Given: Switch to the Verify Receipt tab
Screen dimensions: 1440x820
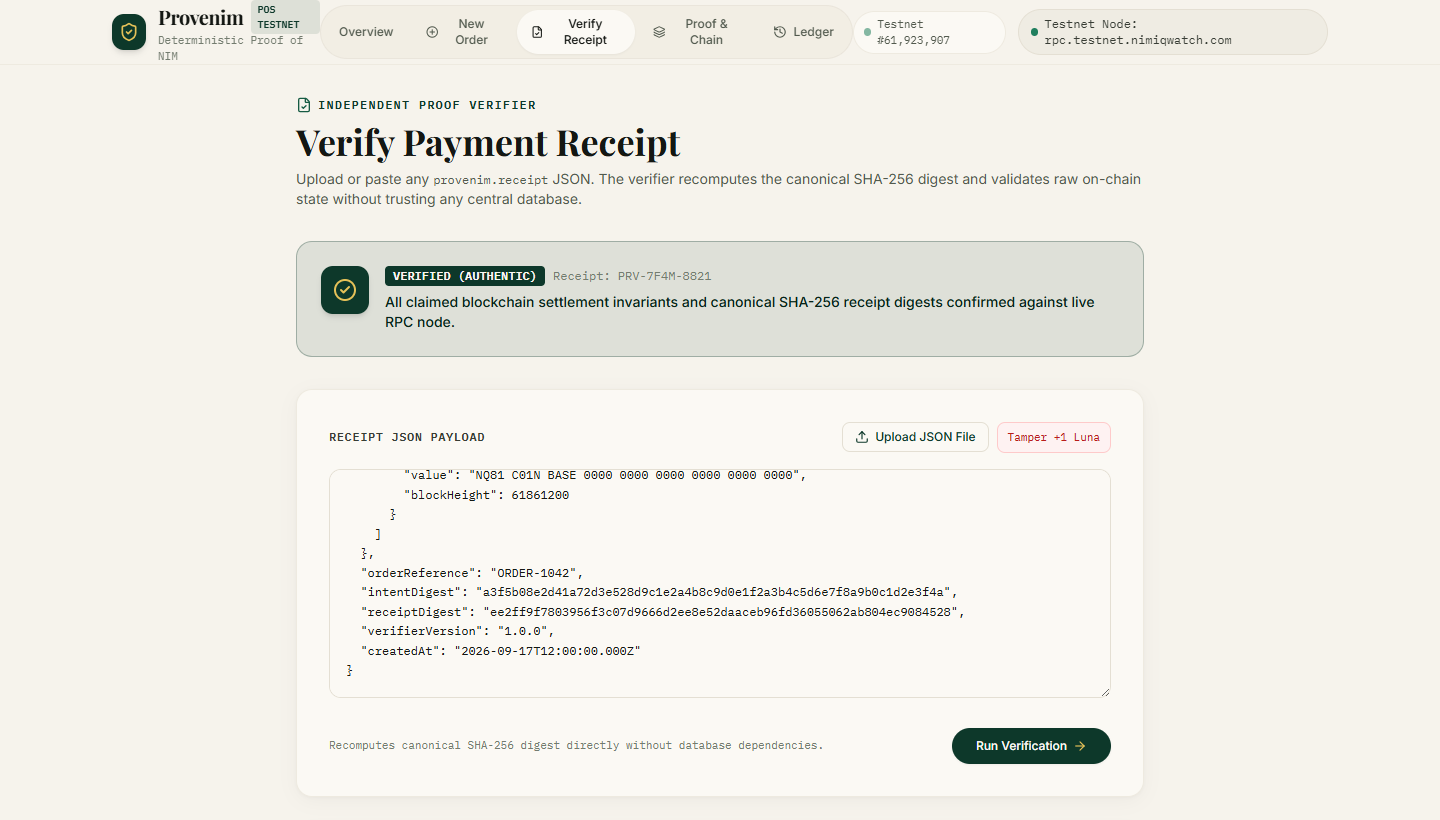Looking at the screenshot, I should 576,32.
